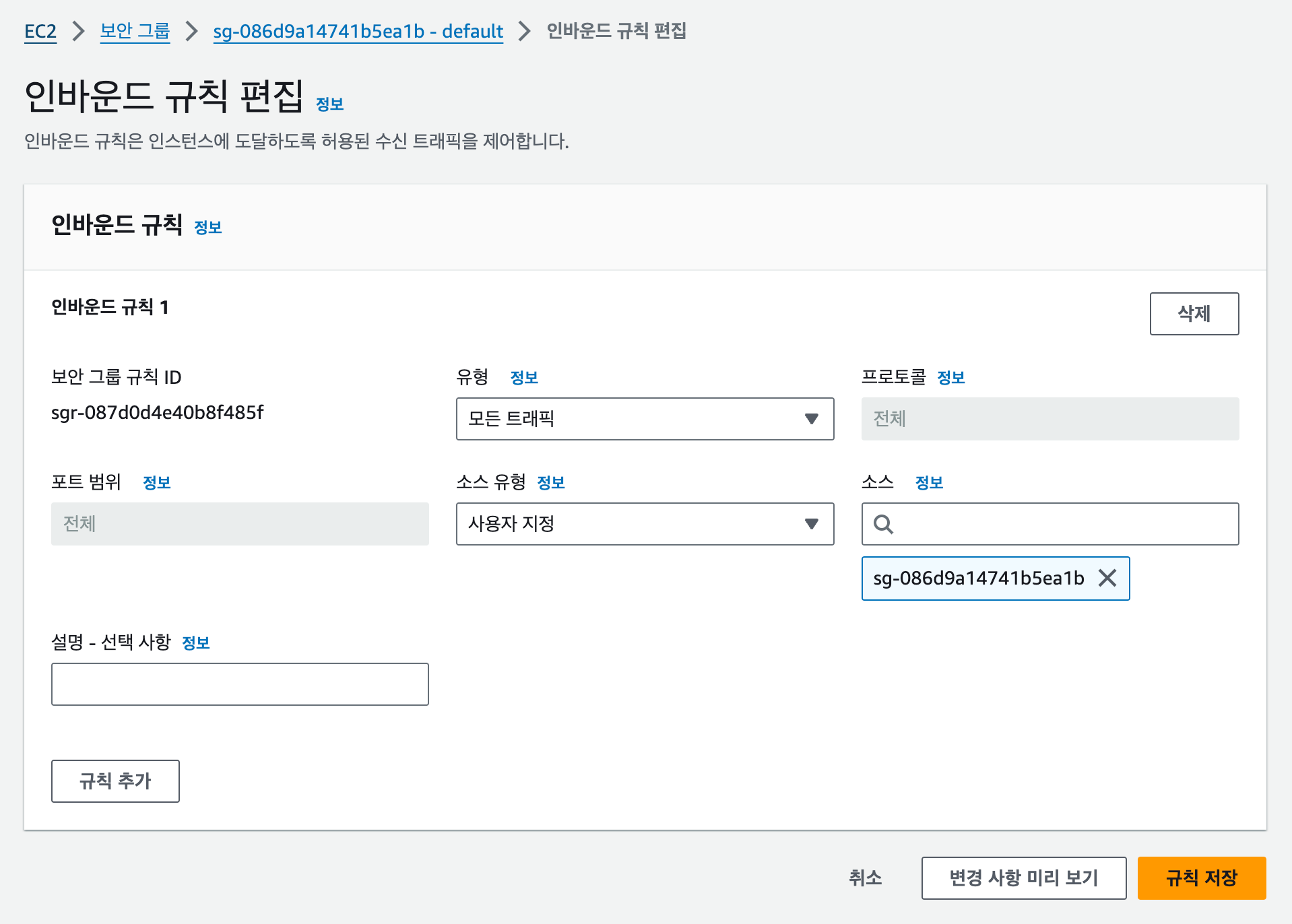Click the magnifier icon in 소스 search
Image resolution: width=1292 pixels, height=924 pixels.
883,524
